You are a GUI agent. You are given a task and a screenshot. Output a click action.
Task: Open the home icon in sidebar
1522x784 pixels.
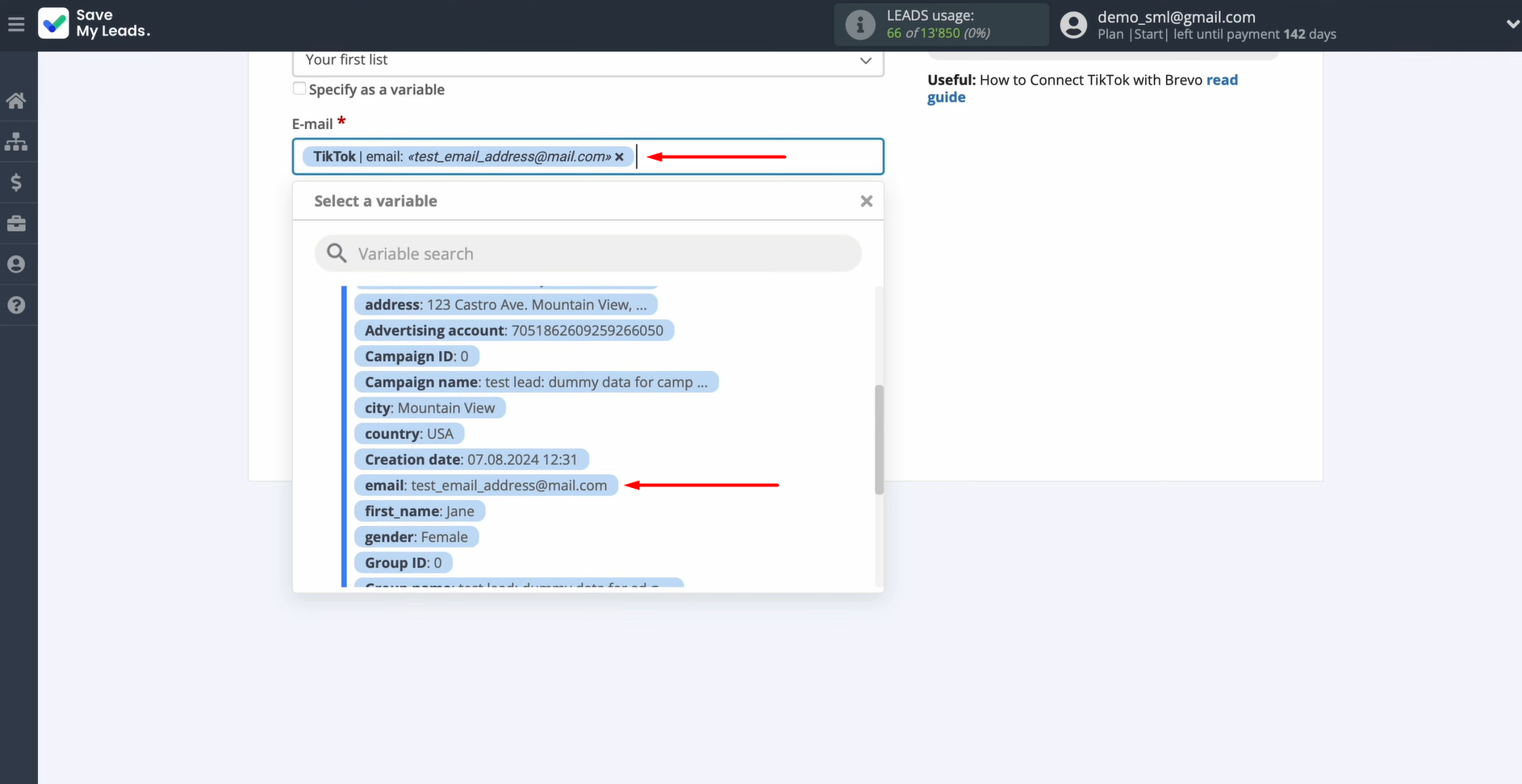point(16,101)
